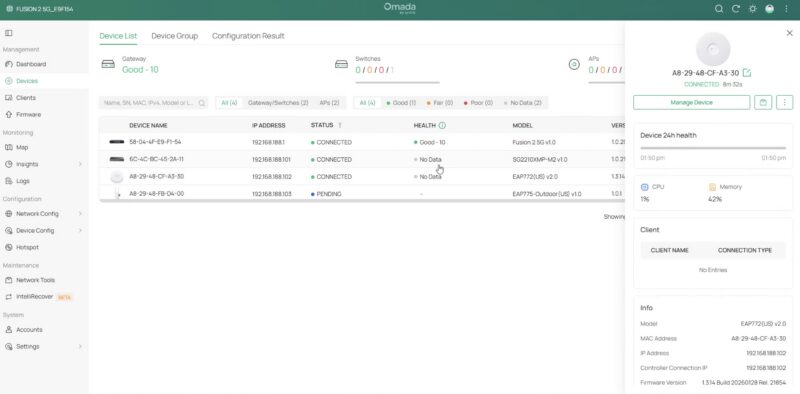Switch to the Configuration Result tab
Viewport: 800px width, 394px height.
coord(248,36)
